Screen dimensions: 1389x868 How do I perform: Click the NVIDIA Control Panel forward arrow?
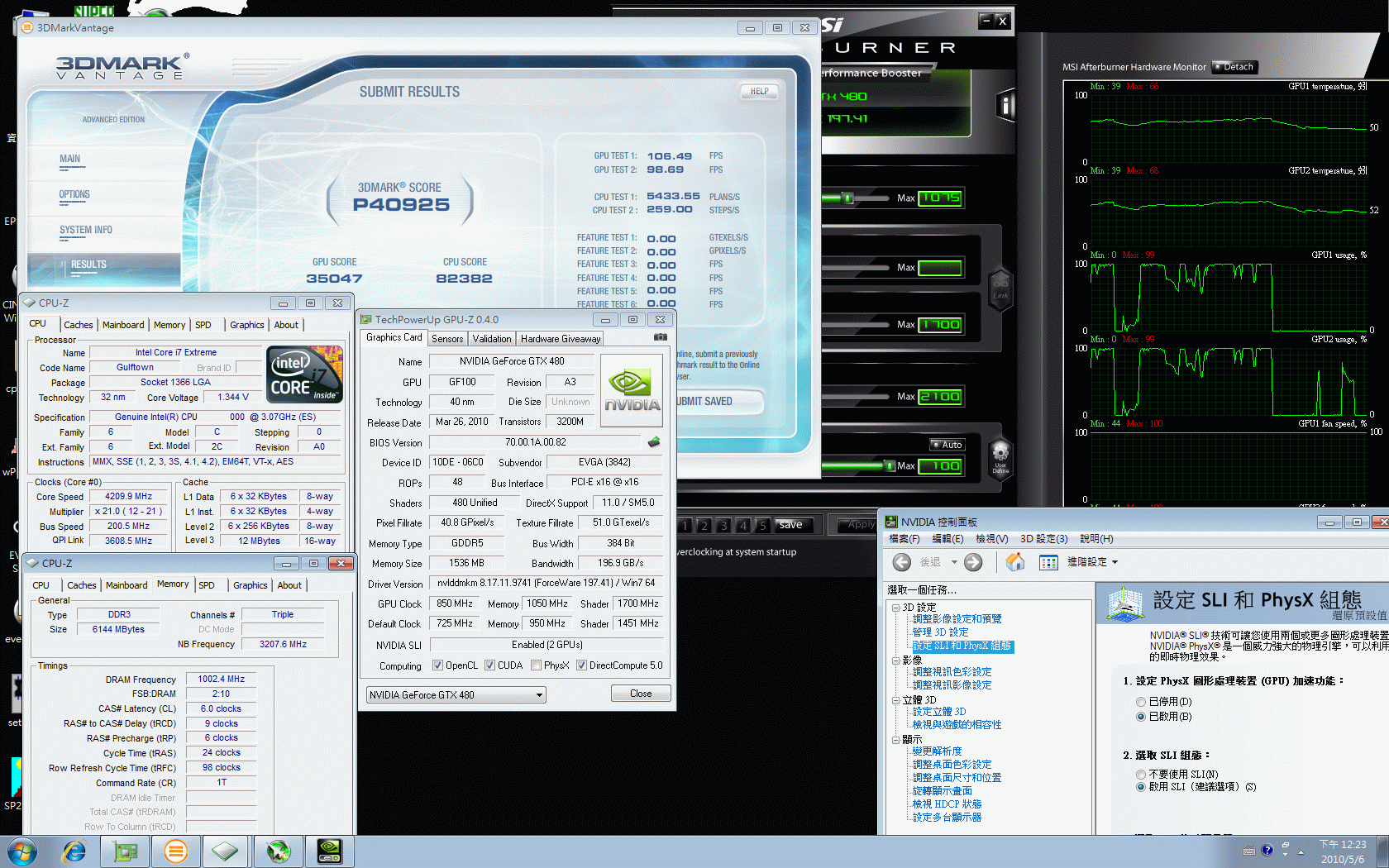tap(973, 562)
